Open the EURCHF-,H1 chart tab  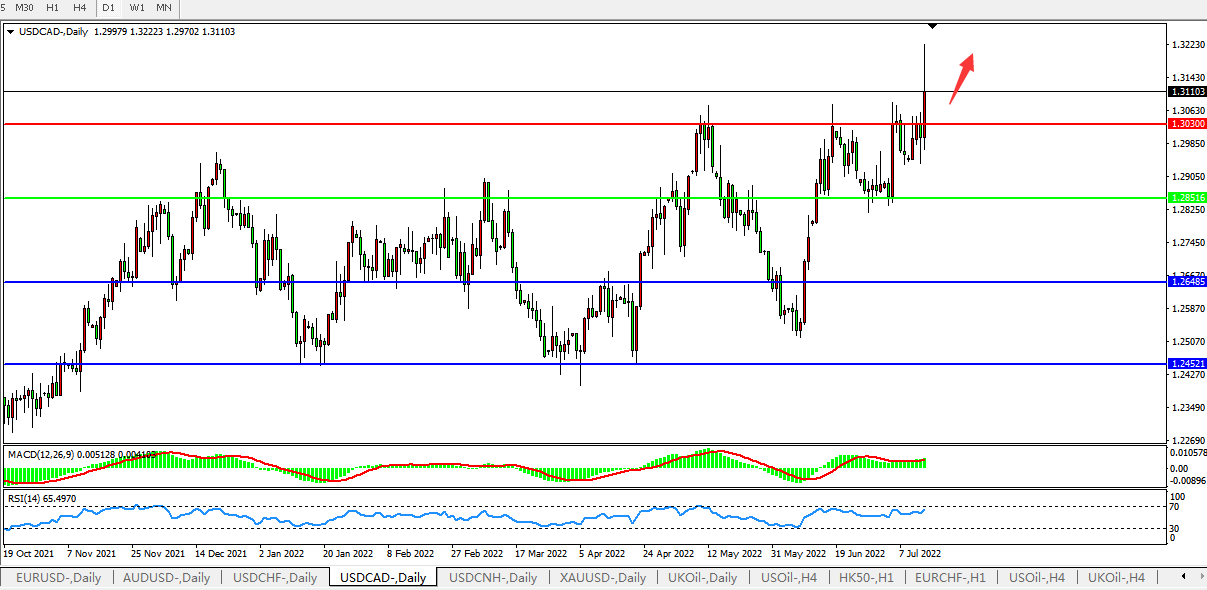coord(950,578)
